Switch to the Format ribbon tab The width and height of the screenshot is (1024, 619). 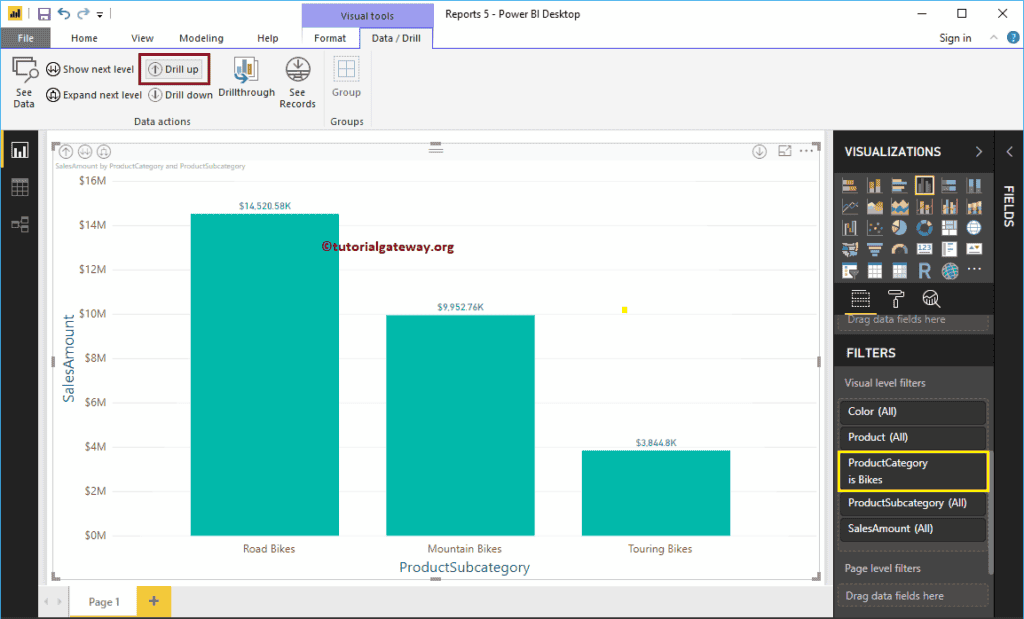coord(330,38)
